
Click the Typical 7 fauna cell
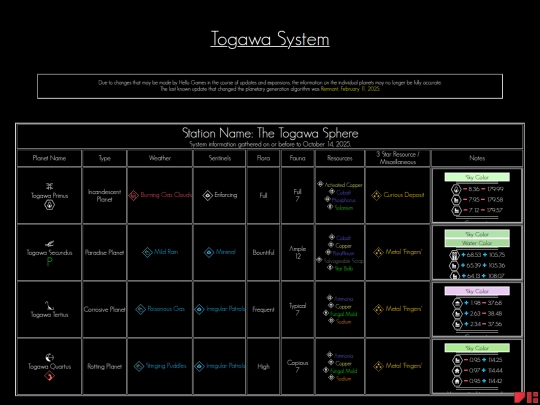[x=298, y=309]
